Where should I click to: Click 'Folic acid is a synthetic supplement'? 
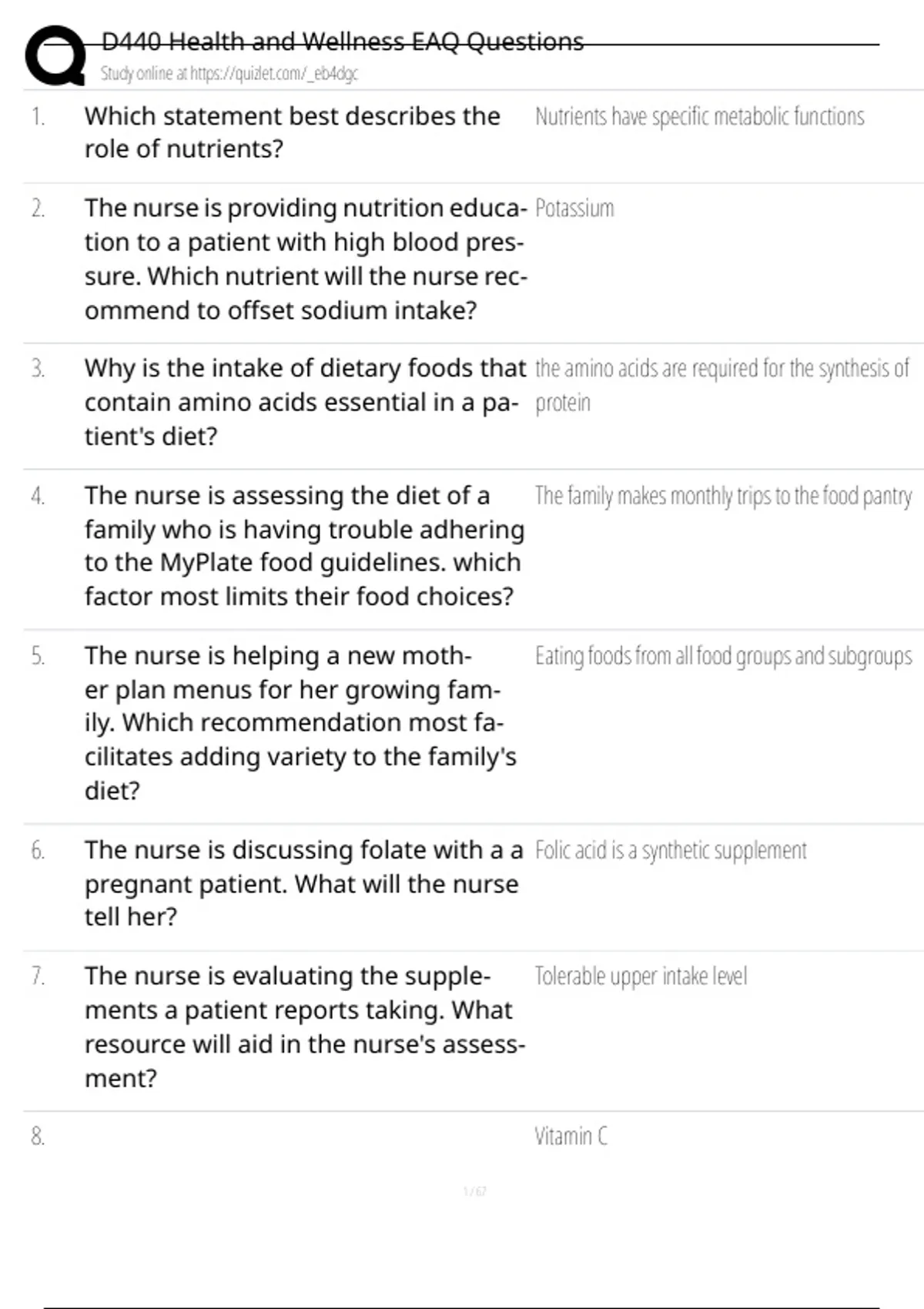tap(671, 851)
